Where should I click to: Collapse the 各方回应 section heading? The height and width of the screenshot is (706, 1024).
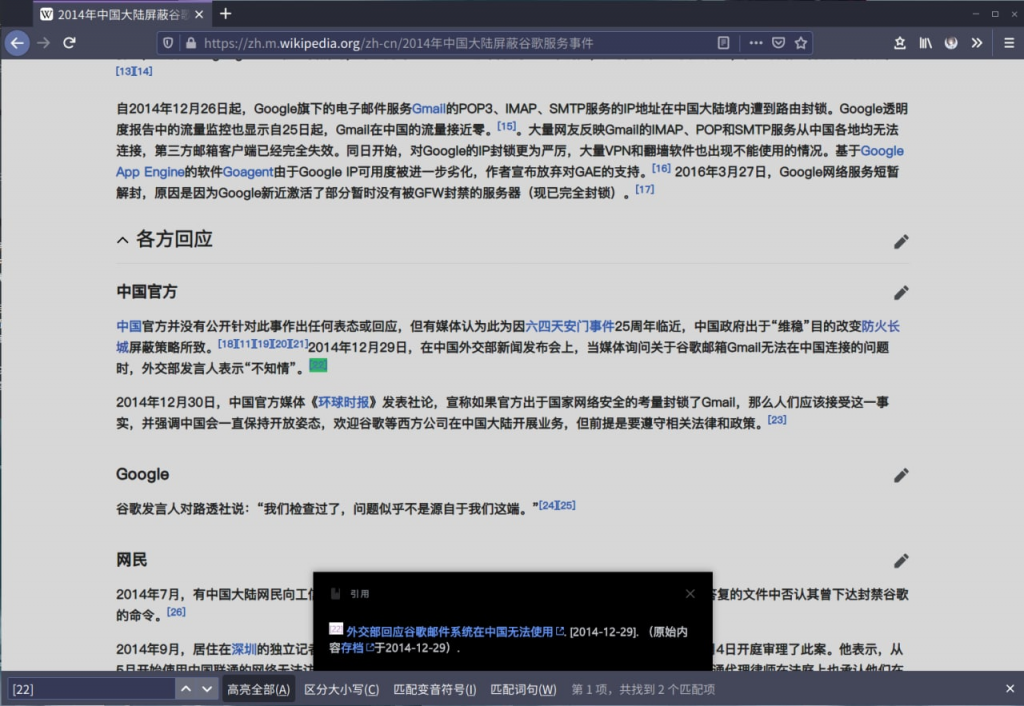pos(123,240)
